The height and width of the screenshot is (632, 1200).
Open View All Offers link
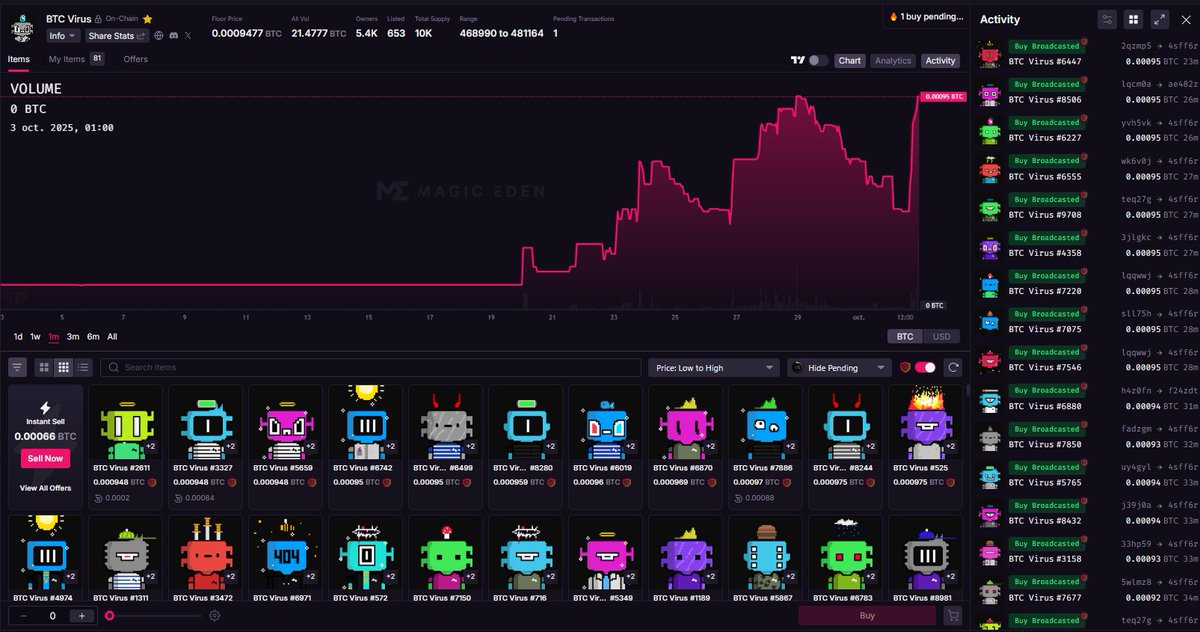46,488
